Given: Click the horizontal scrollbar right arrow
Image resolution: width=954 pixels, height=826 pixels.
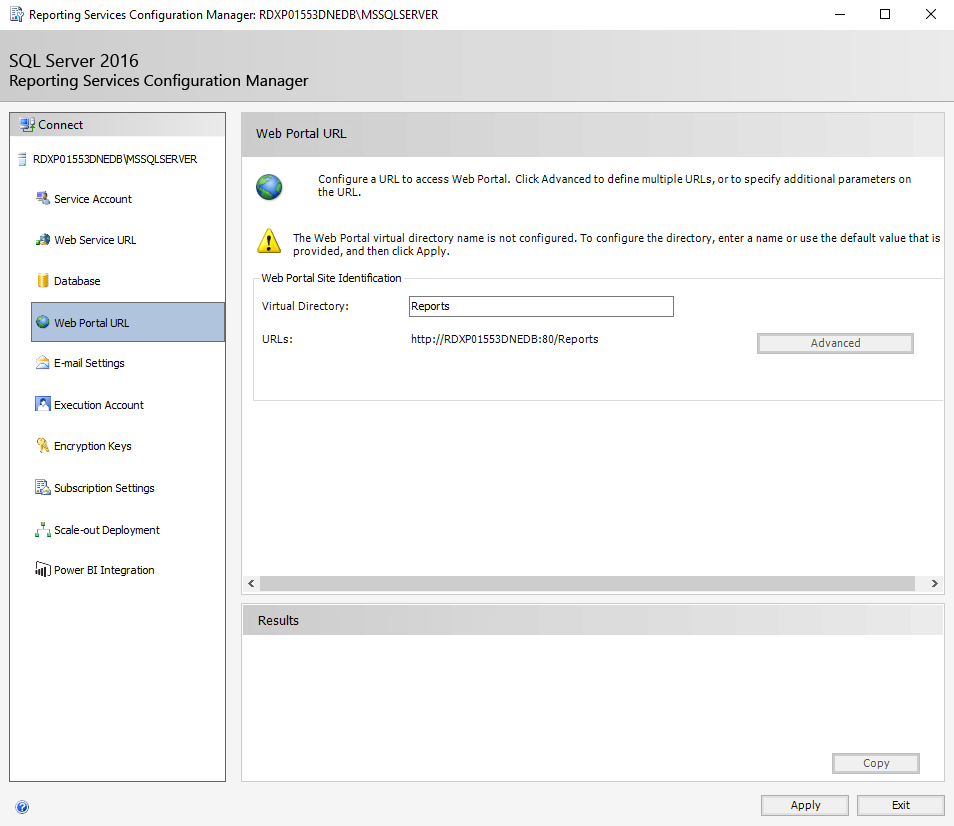Looking at the screenshot, I should (x=935, y=583).
